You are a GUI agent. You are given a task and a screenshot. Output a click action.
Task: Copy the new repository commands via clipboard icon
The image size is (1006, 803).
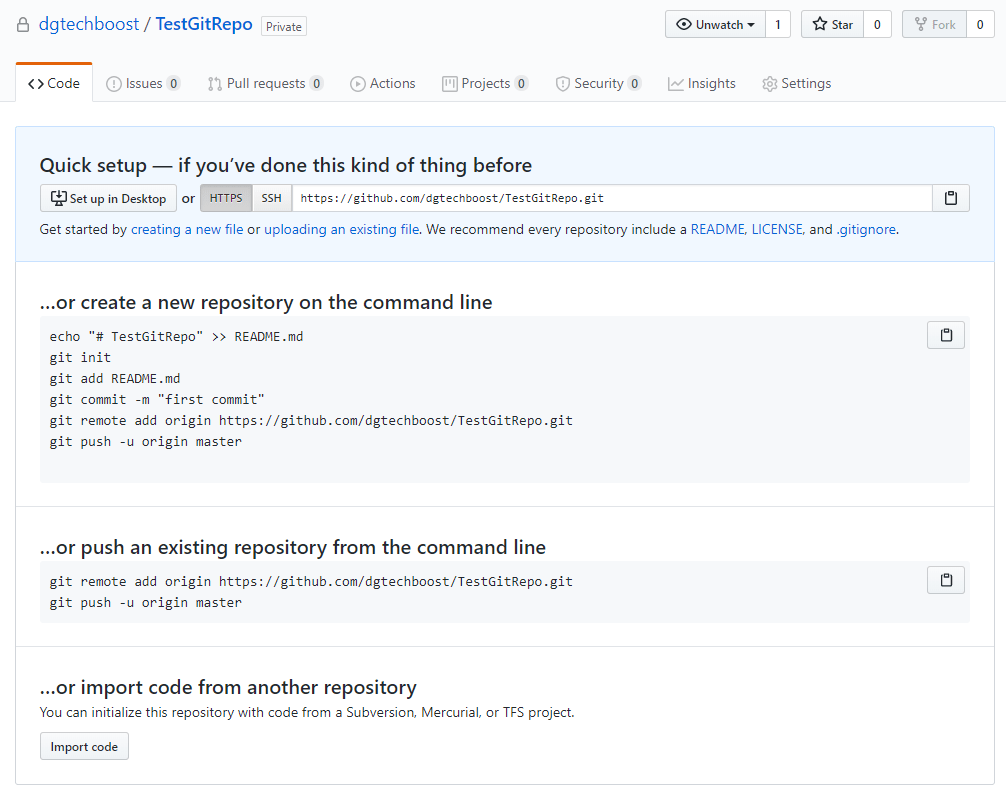[x=945, y=335]
